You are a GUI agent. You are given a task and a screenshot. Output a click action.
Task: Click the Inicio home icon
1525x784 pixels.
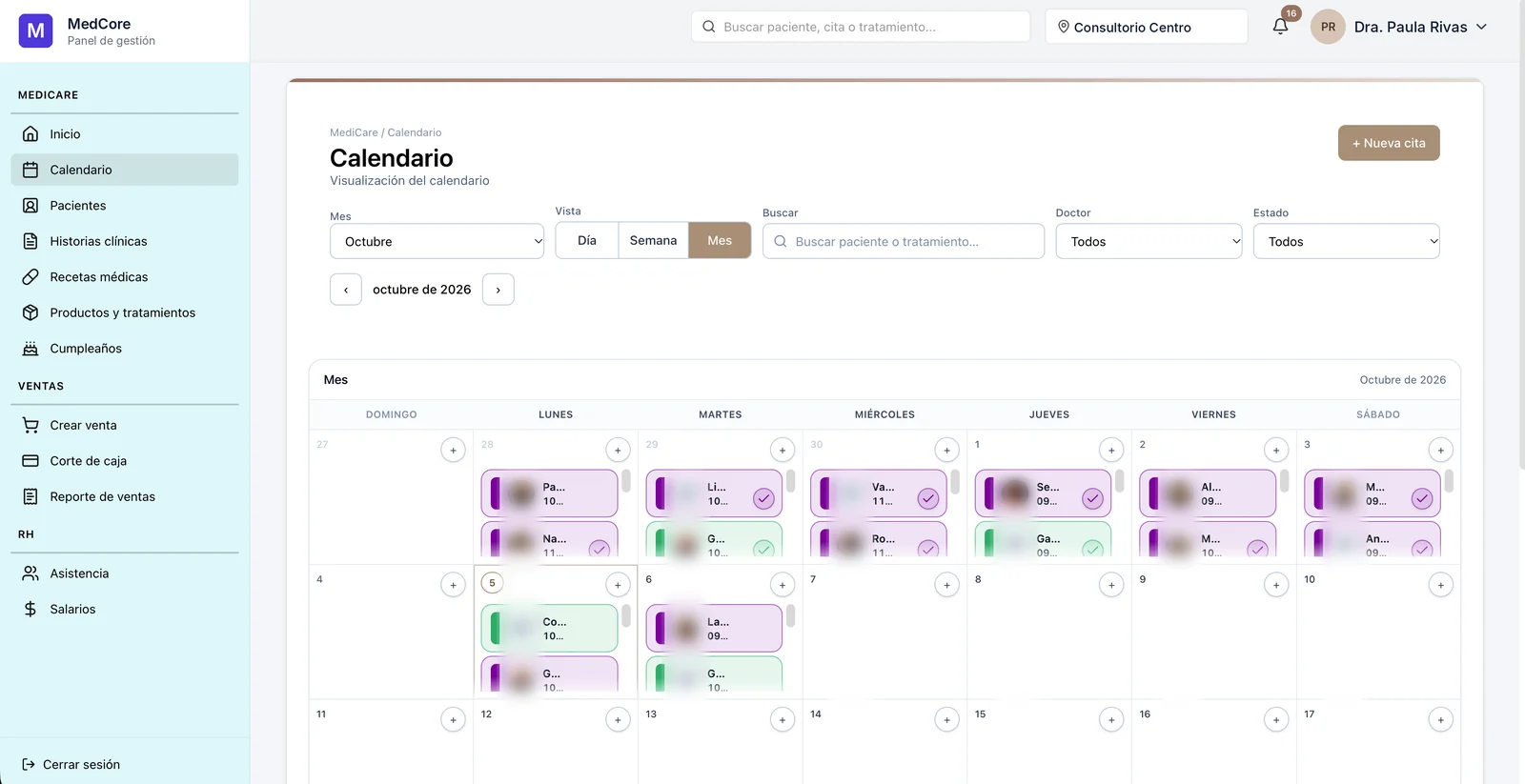pyautogui.click(x=30, y=134)
